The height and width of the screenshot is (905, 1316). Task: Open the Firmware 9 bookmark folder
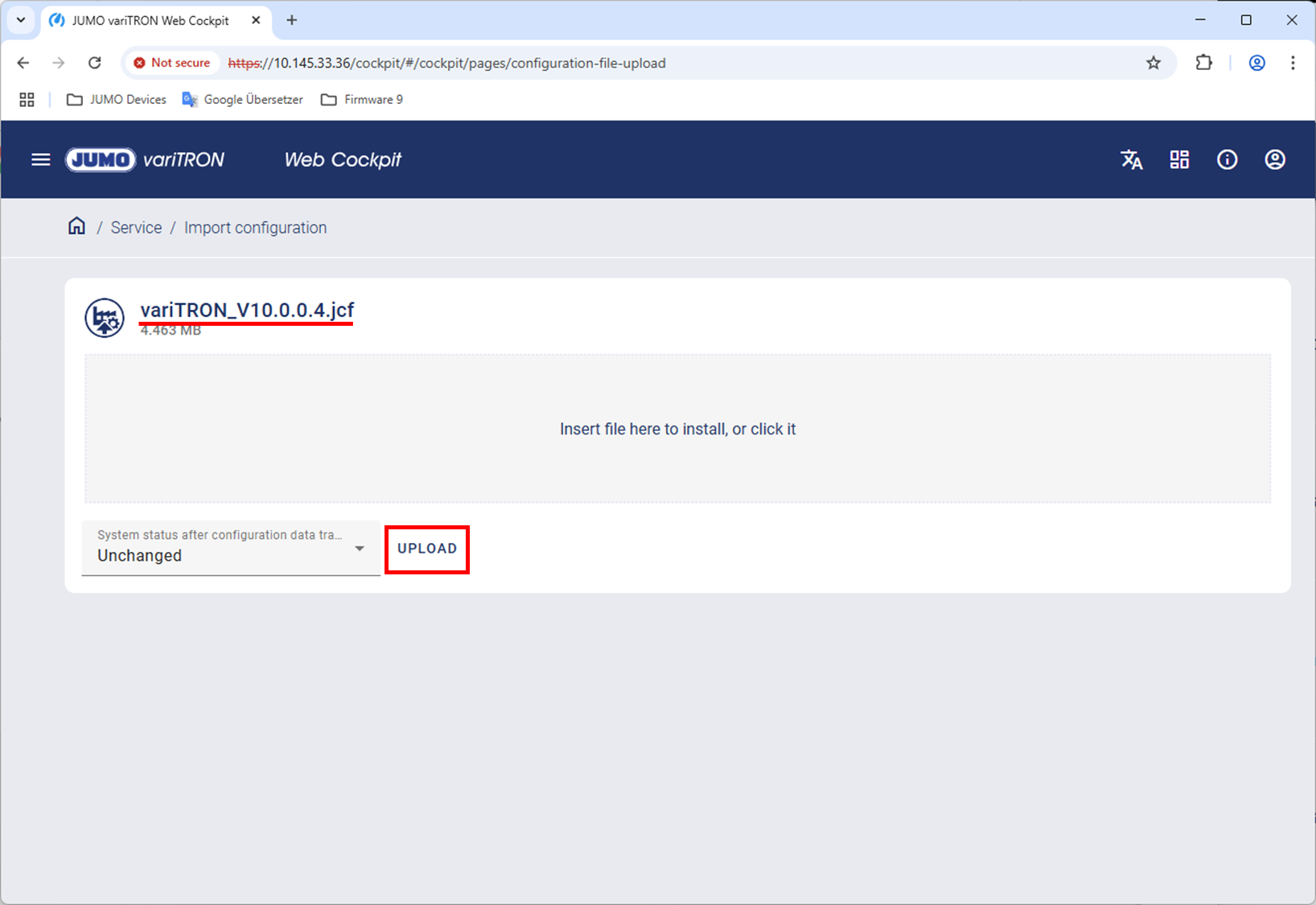tap(362, 100)
